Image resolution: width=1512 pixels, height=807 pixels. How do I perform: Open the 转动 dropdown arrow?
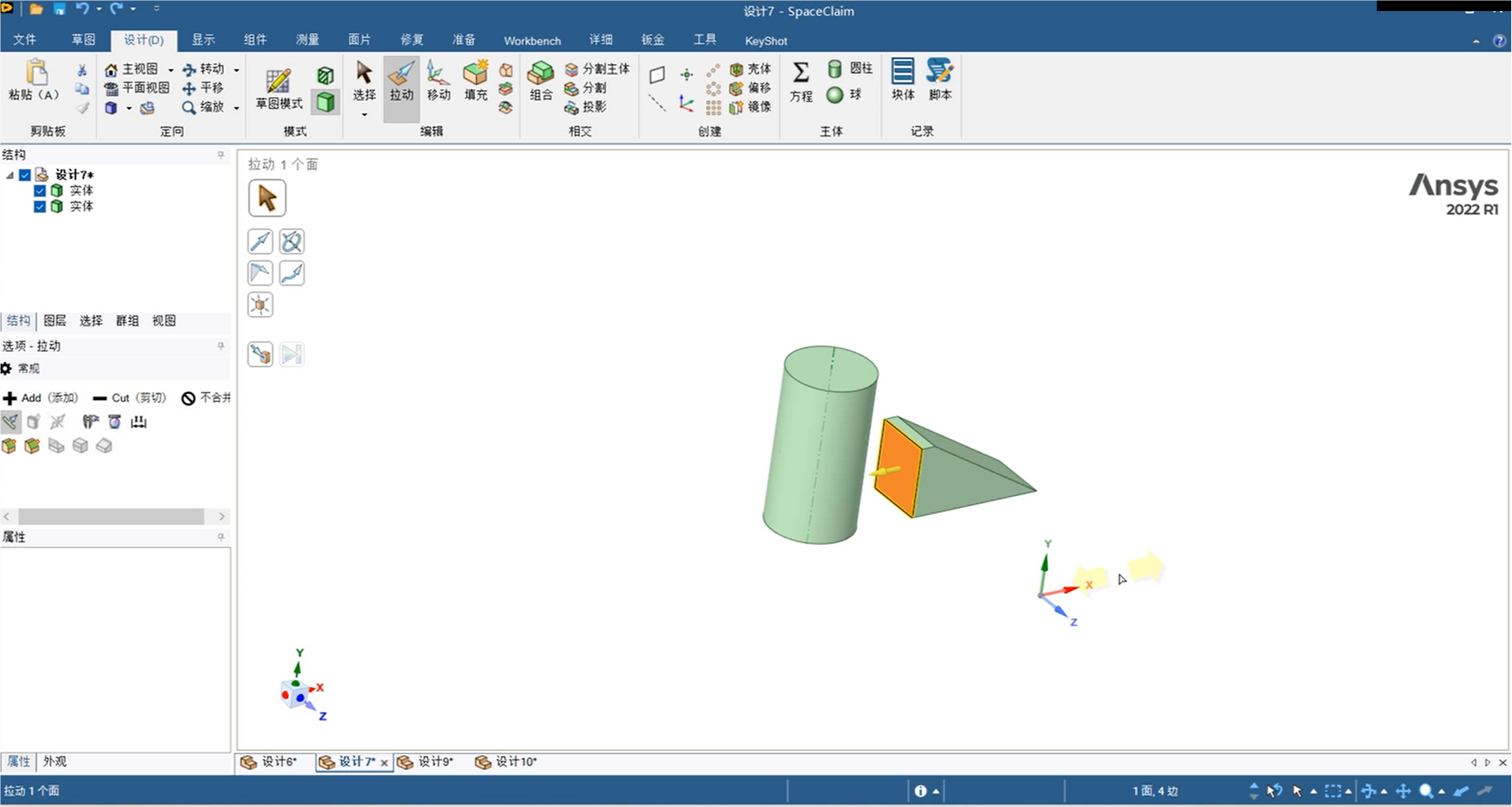click(x=236, y=70)
